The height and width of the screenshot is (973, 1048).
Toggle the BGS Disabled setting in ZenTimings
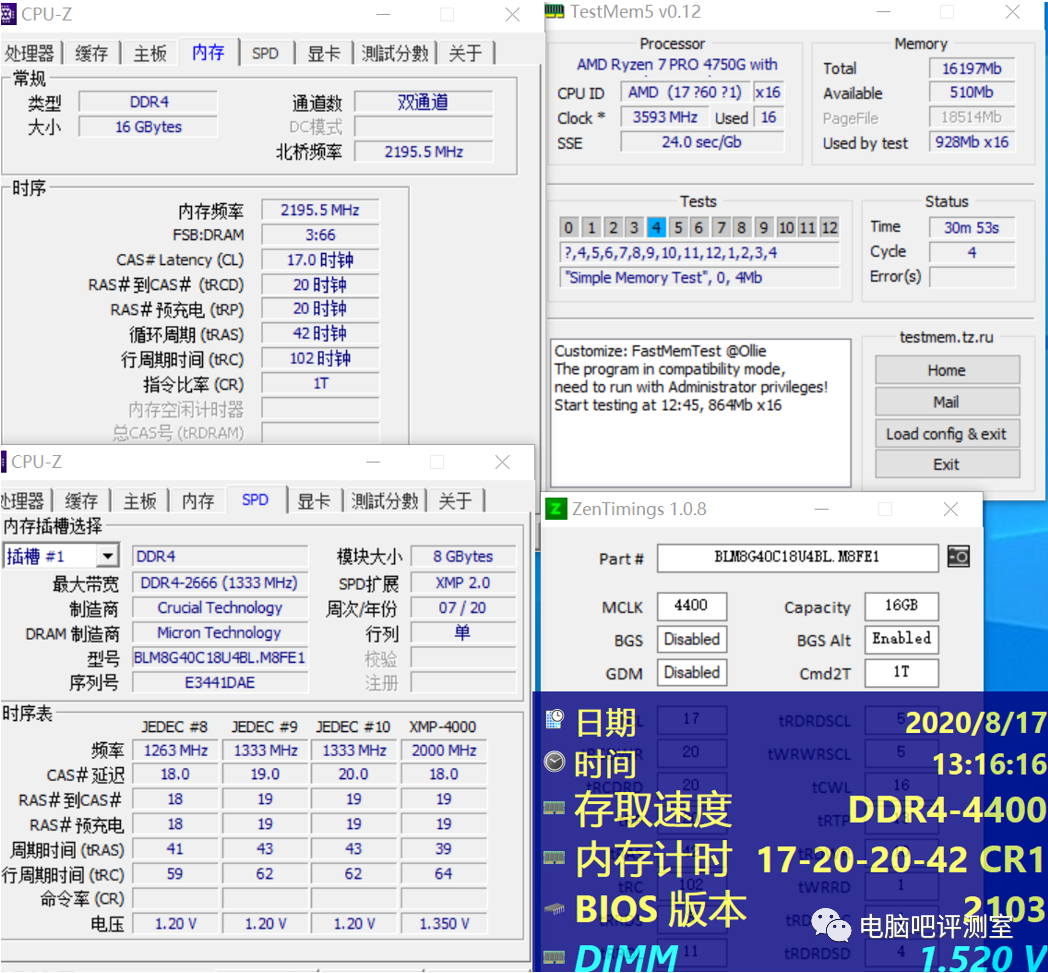click(x=691, y=639)
